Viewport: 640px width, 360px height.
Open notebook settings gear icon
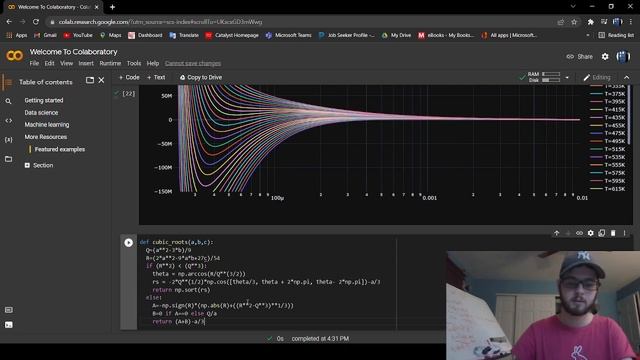click(x=605, y=57)
